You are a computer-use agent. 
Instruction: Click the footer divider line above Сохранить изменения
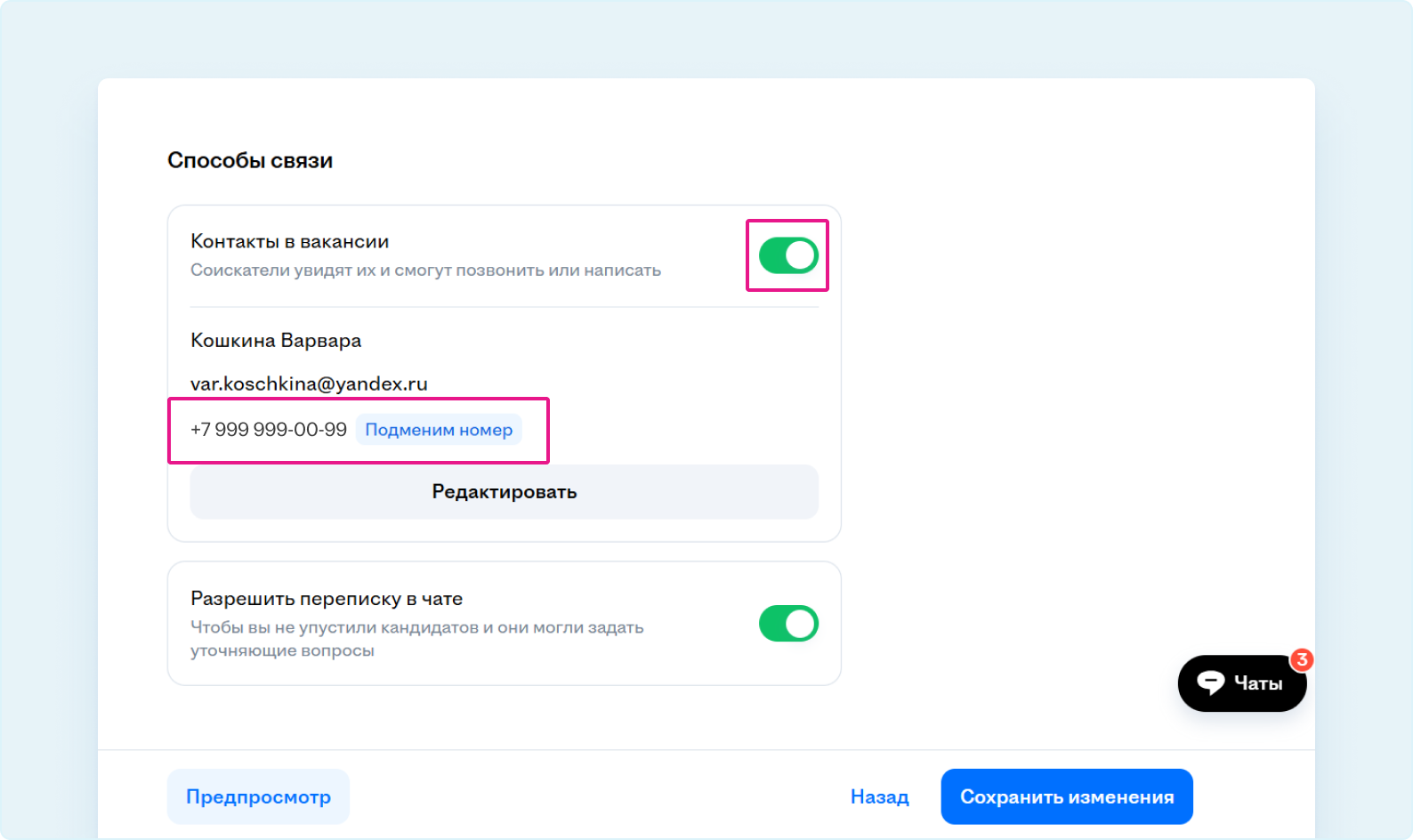coord(706,750)
